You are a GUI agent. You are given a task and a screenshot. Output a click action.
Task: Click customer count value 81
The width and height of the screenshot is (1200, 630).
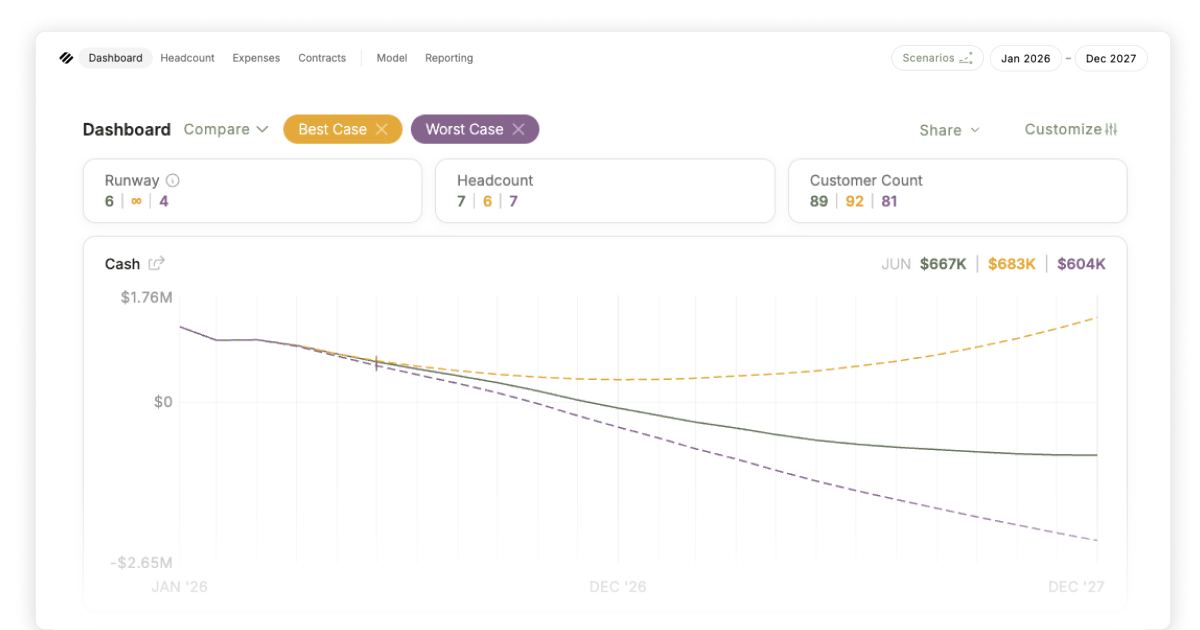pyautogui.click(x=889, y=201)
